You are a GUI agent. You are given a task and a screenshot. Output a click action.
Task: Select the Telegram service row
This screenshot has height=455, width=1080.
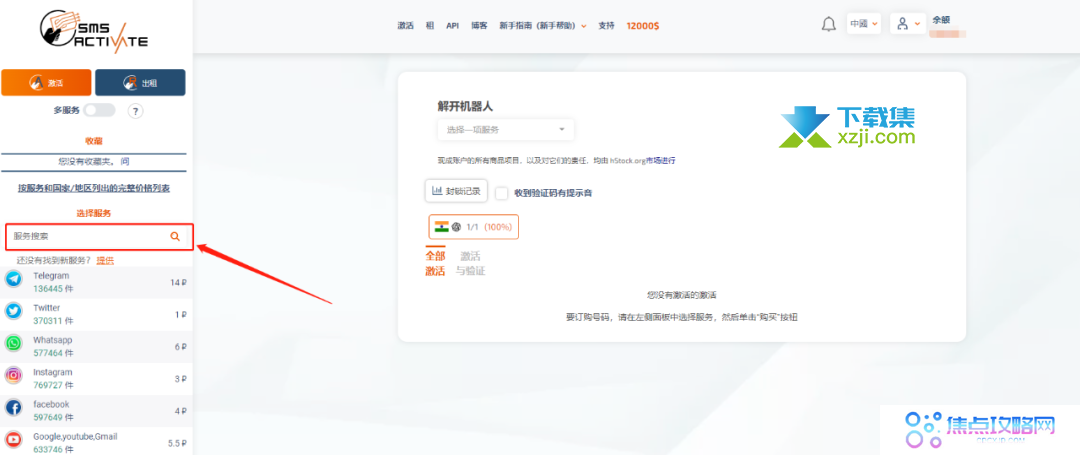(96, 282)
